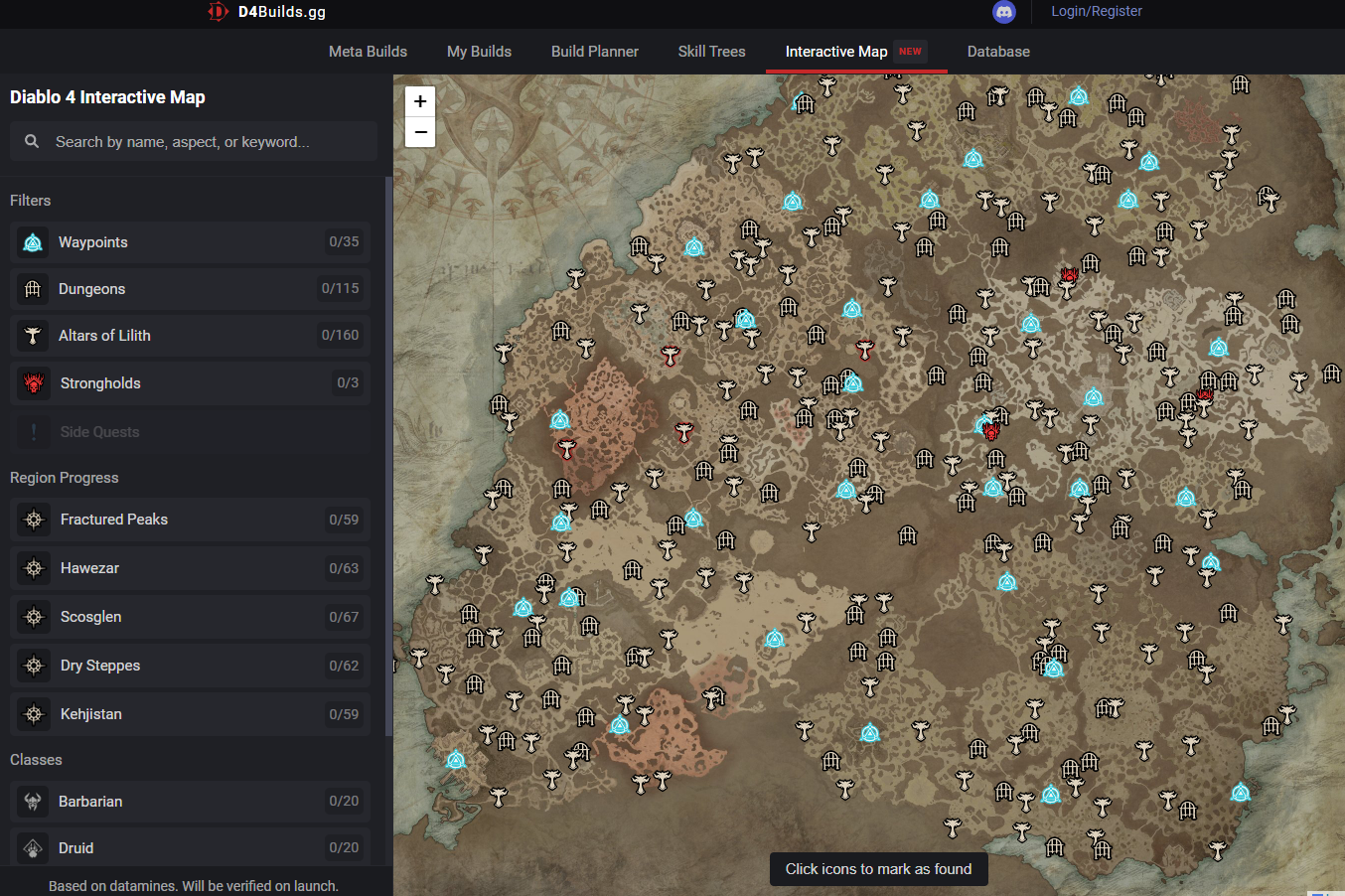Click the Scosglen region icon
Screen dimensions: 1345x896
(34, 617)
